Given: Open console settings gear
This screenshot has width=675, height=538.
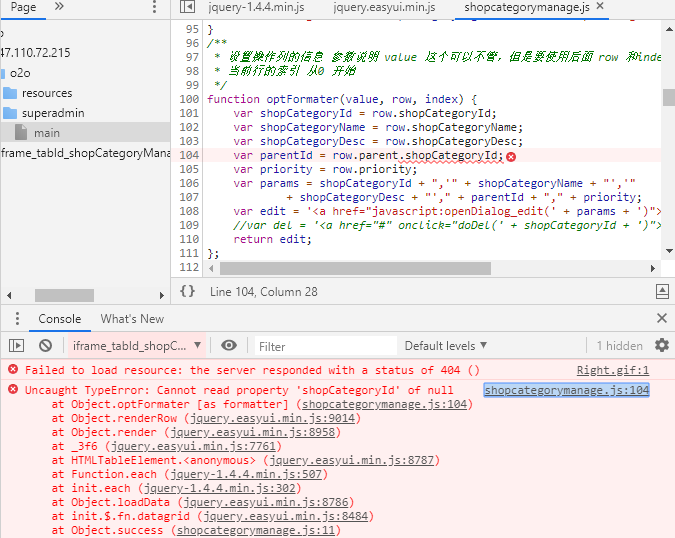Looking at the screenshot, I should [x=662, y=345].
